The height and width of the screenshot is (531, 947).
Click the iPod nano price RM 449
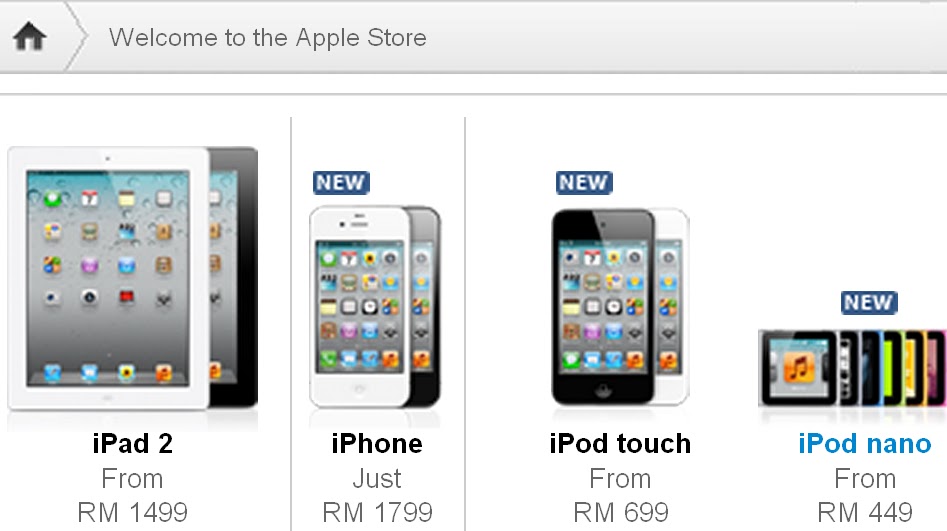[865, 512]
